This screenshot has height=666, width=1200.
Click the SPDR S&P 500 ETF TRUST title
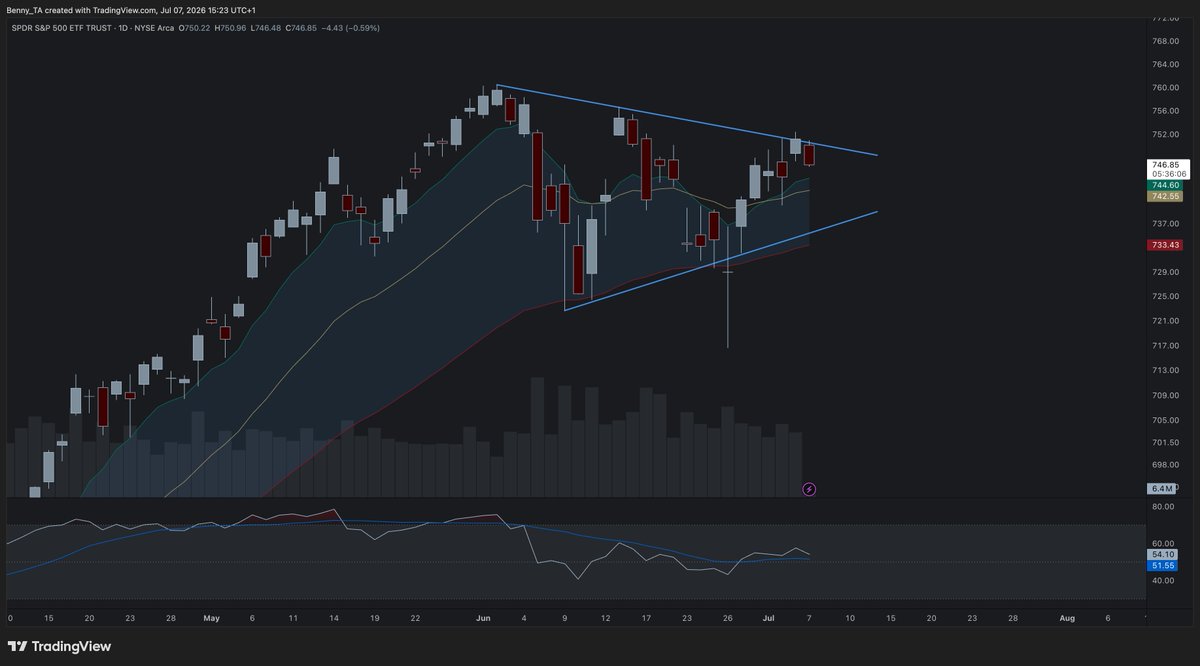(x=62, y=28)
